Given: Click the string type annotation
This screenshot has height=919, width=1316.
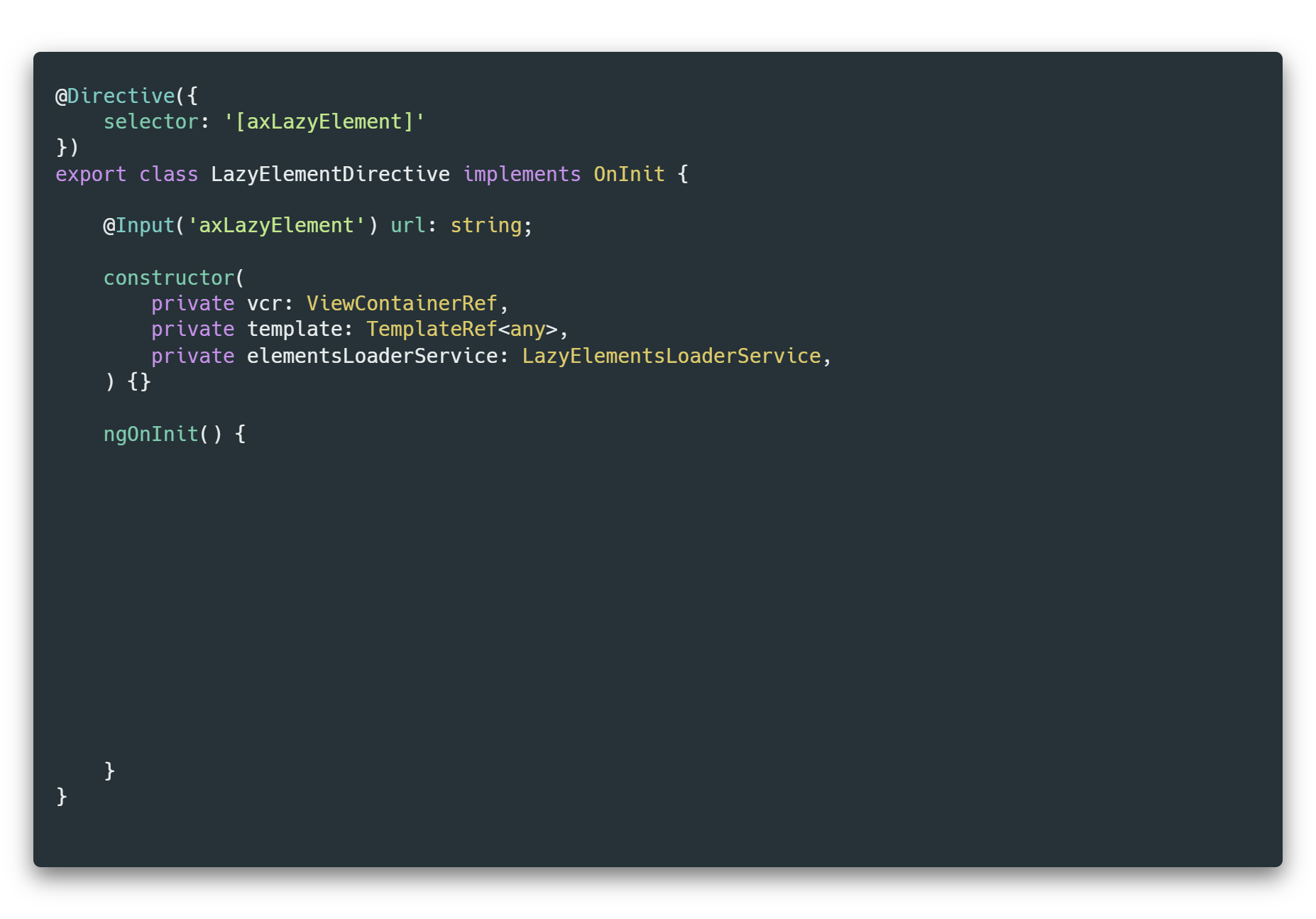Looking at the screenshot, I should 486,226.
